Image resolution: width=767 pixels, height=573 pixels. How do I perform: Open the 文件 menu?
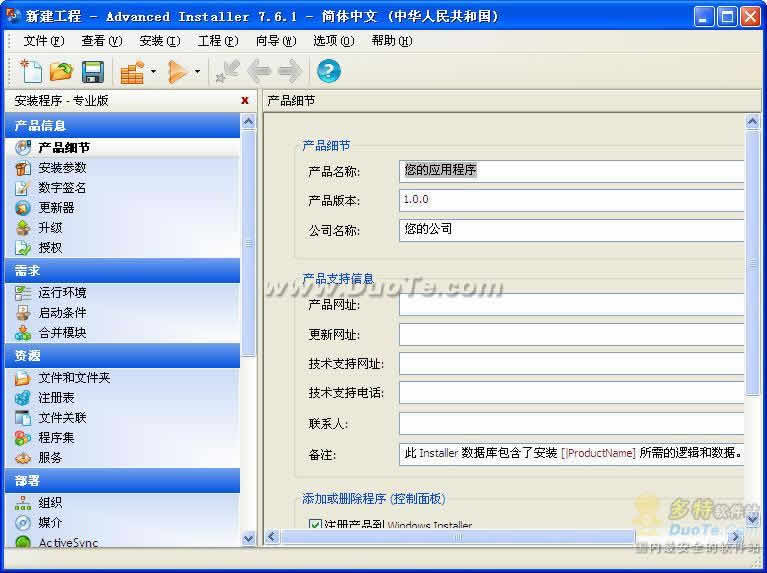[x=44, y=41]
